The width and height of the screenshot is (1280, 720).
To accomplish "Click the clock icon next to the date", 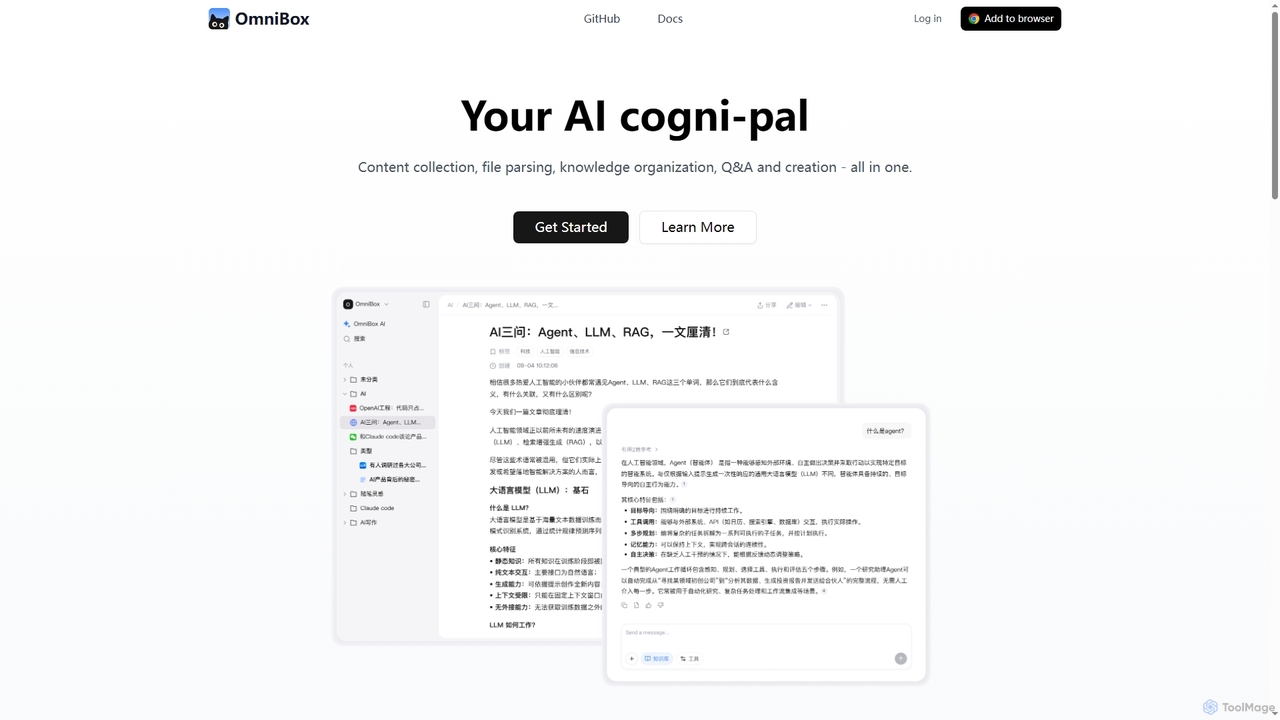I will (x=493, y=366).
